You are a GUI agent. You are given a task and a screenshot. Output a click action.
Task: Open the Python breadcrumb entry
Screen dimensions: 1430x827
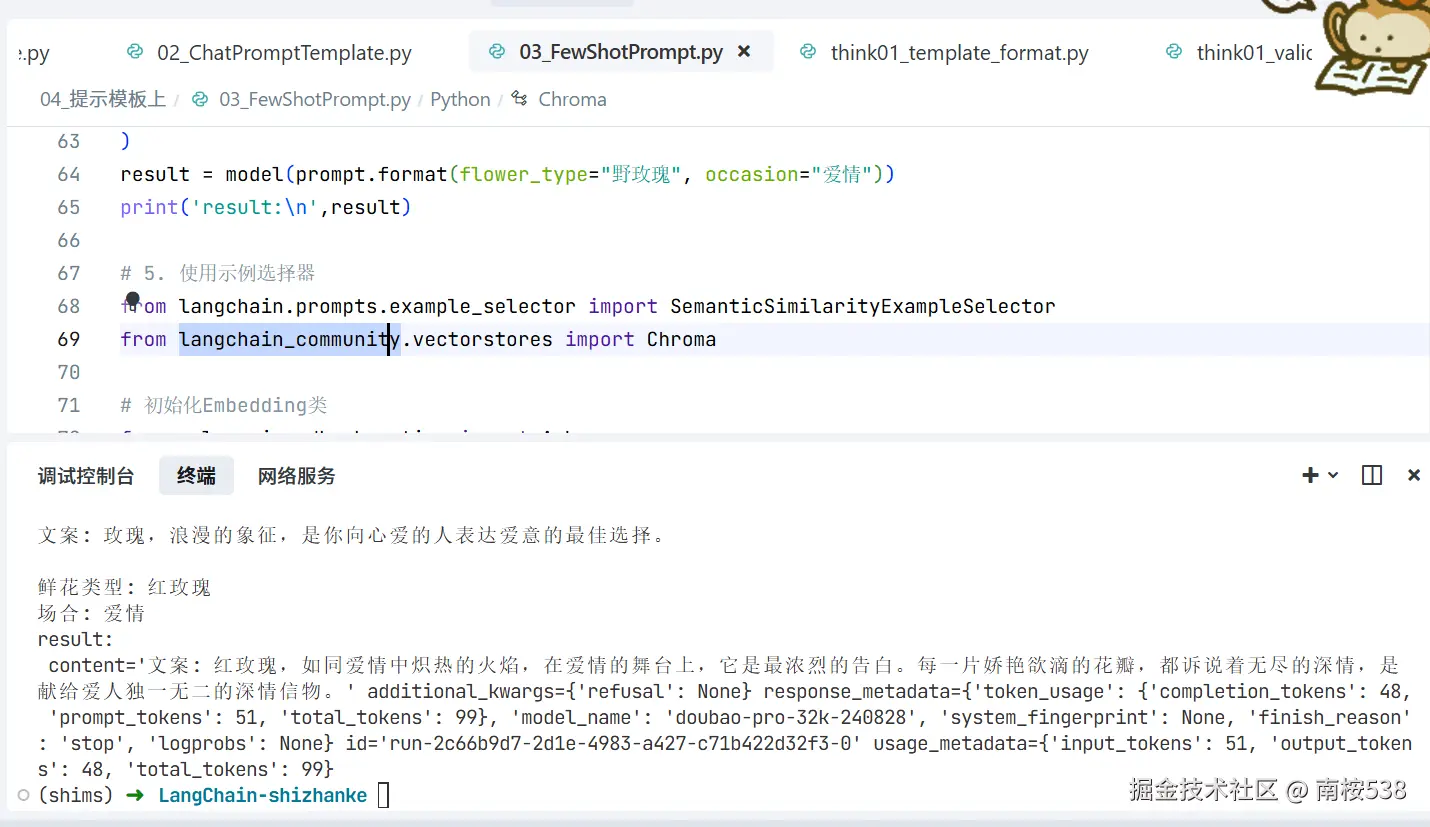click(460, 99)
